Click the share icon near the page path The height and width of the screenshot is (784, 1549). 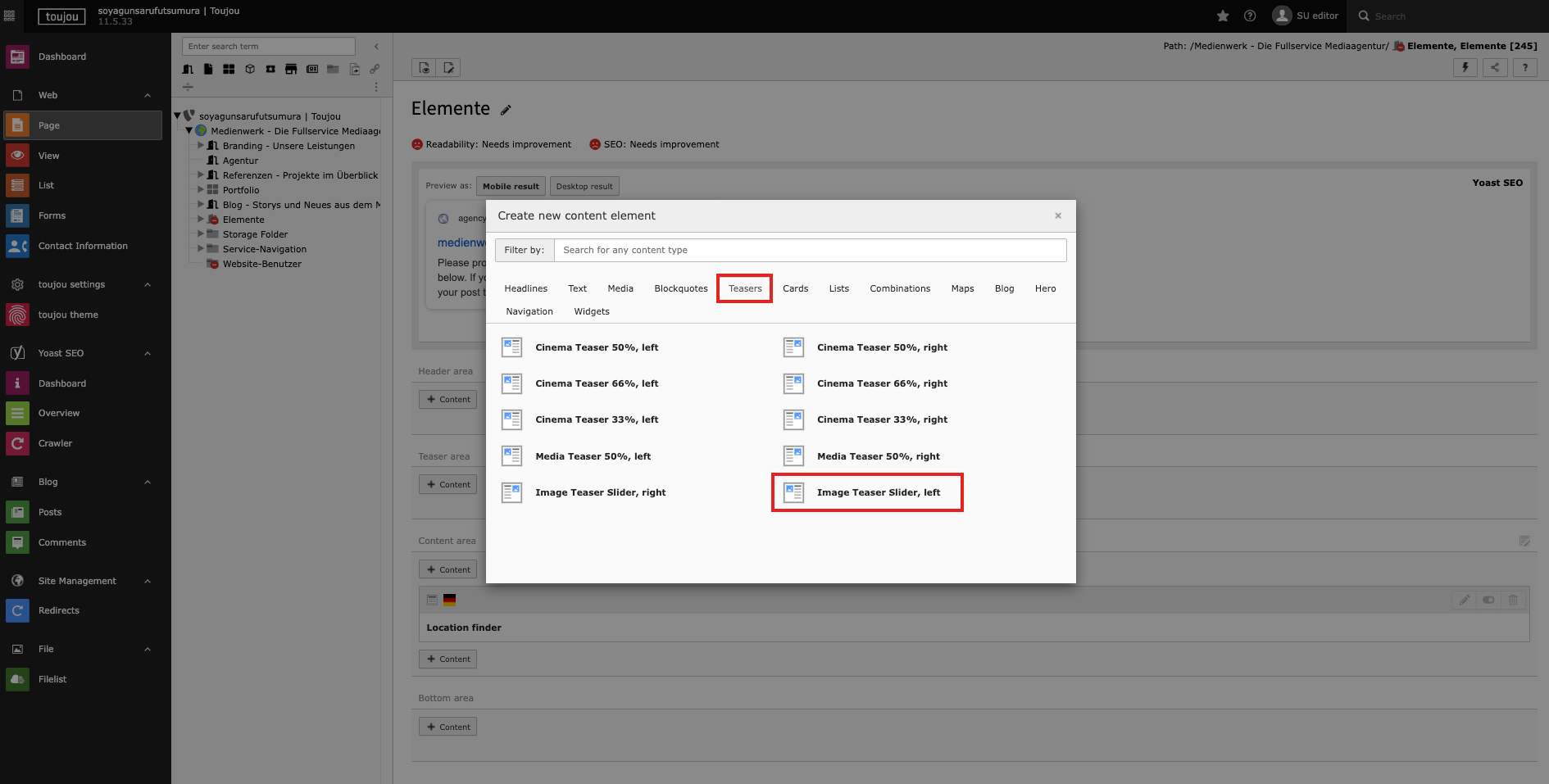tap(1495, 68)
